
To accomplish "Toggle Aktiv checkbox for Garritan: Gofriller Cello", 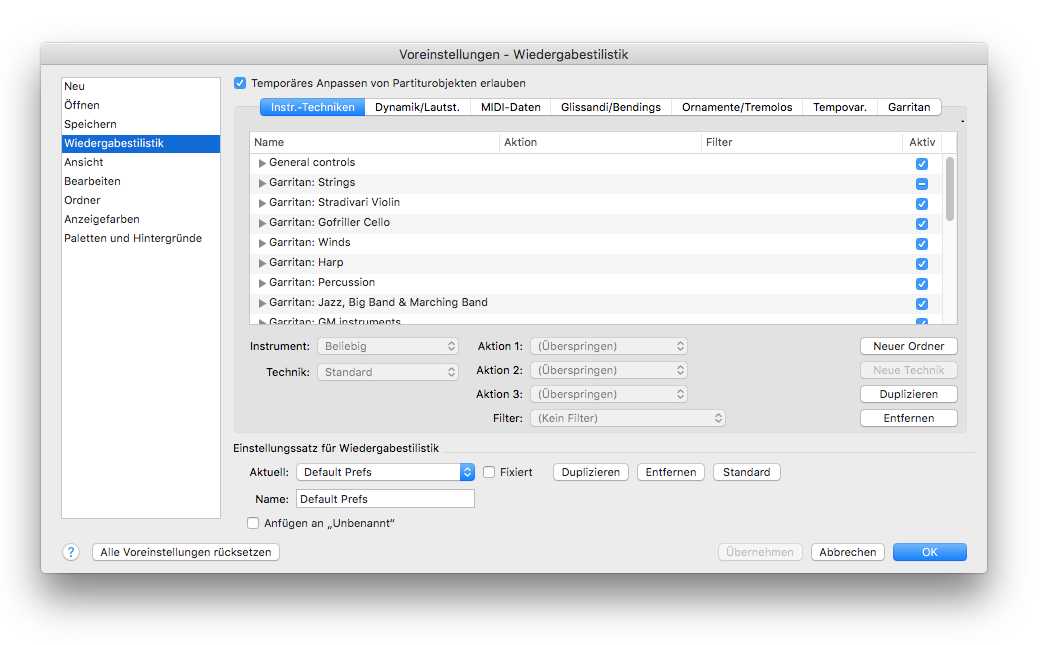I will tap(922, 224).
